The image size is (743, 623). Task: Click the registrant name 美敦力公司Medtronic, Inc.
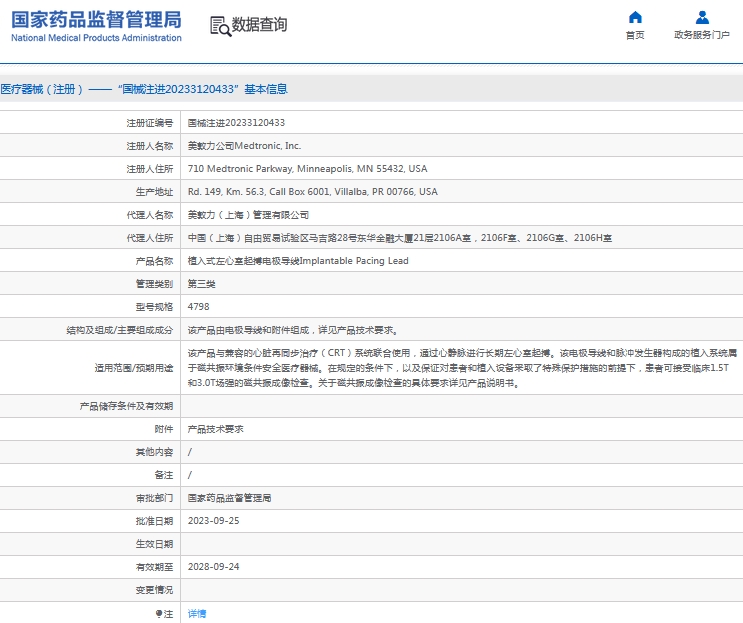(x=244, y=146)
